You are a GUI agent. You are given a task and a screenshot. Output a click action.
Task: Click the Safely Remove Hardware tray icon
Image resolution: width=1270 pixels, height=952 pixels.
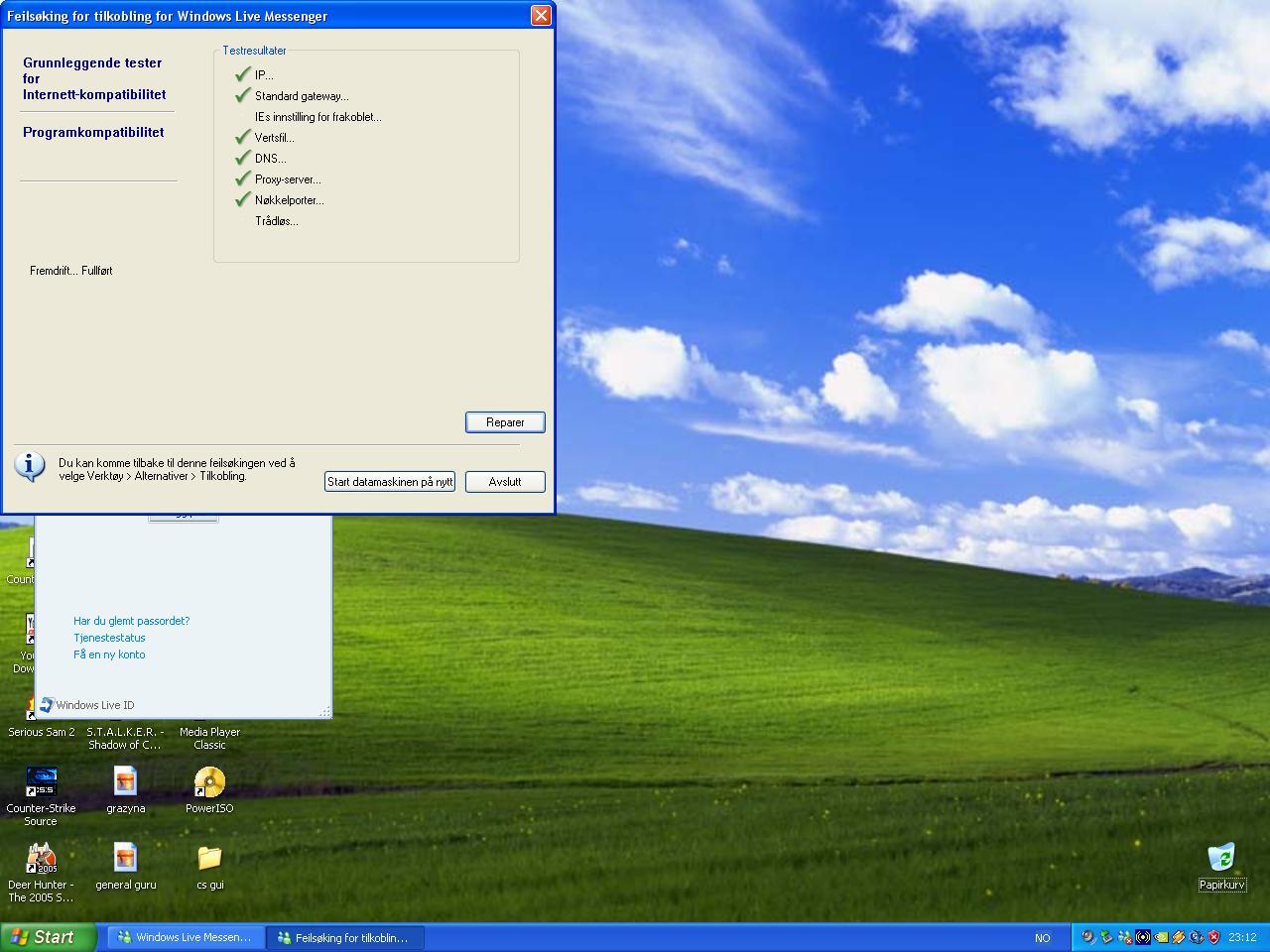click(x=1106, y=937)
